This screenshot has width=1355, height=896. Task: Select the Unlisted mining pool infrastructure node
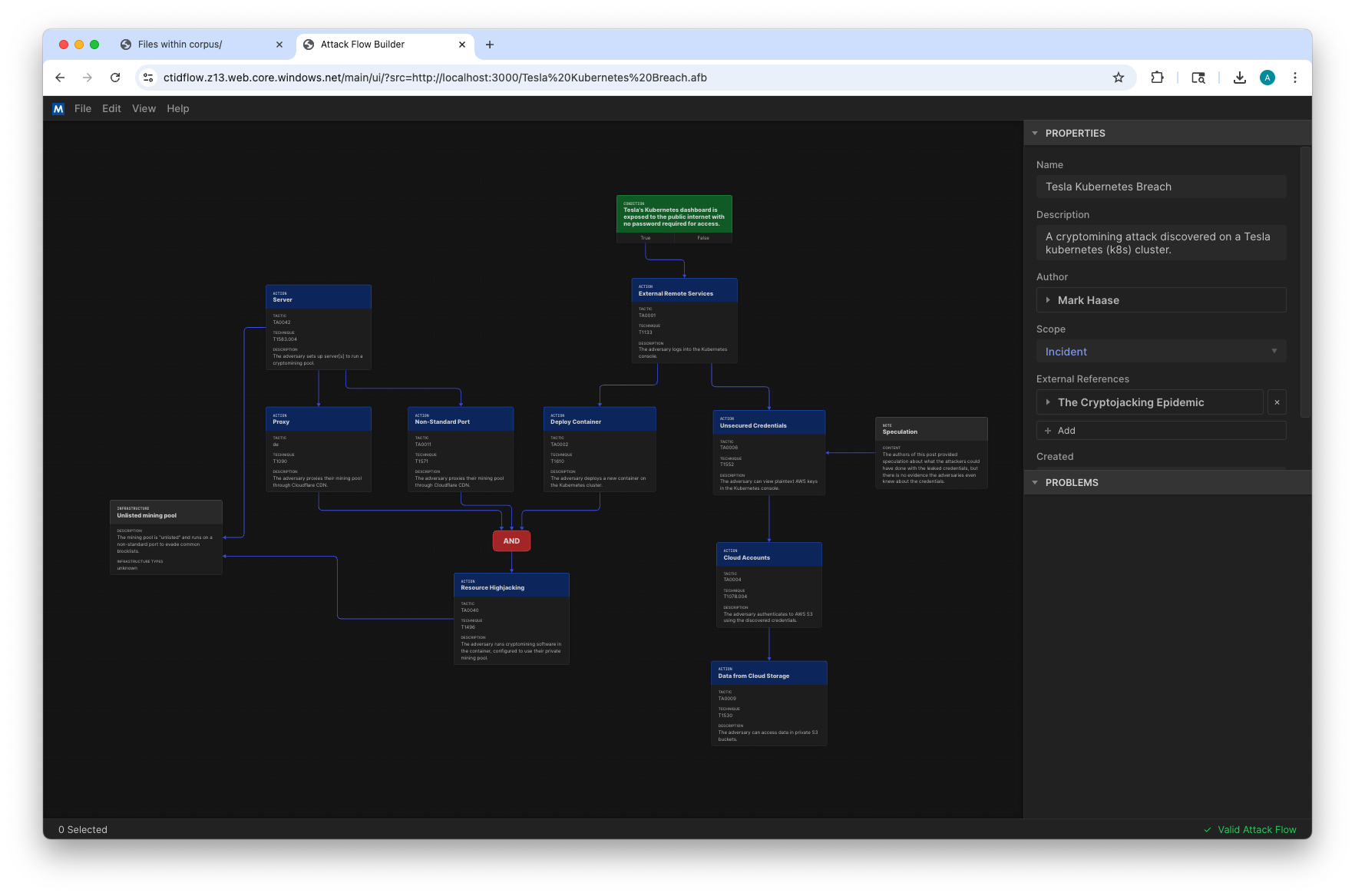pyautogui.click(x=166, y=537)
